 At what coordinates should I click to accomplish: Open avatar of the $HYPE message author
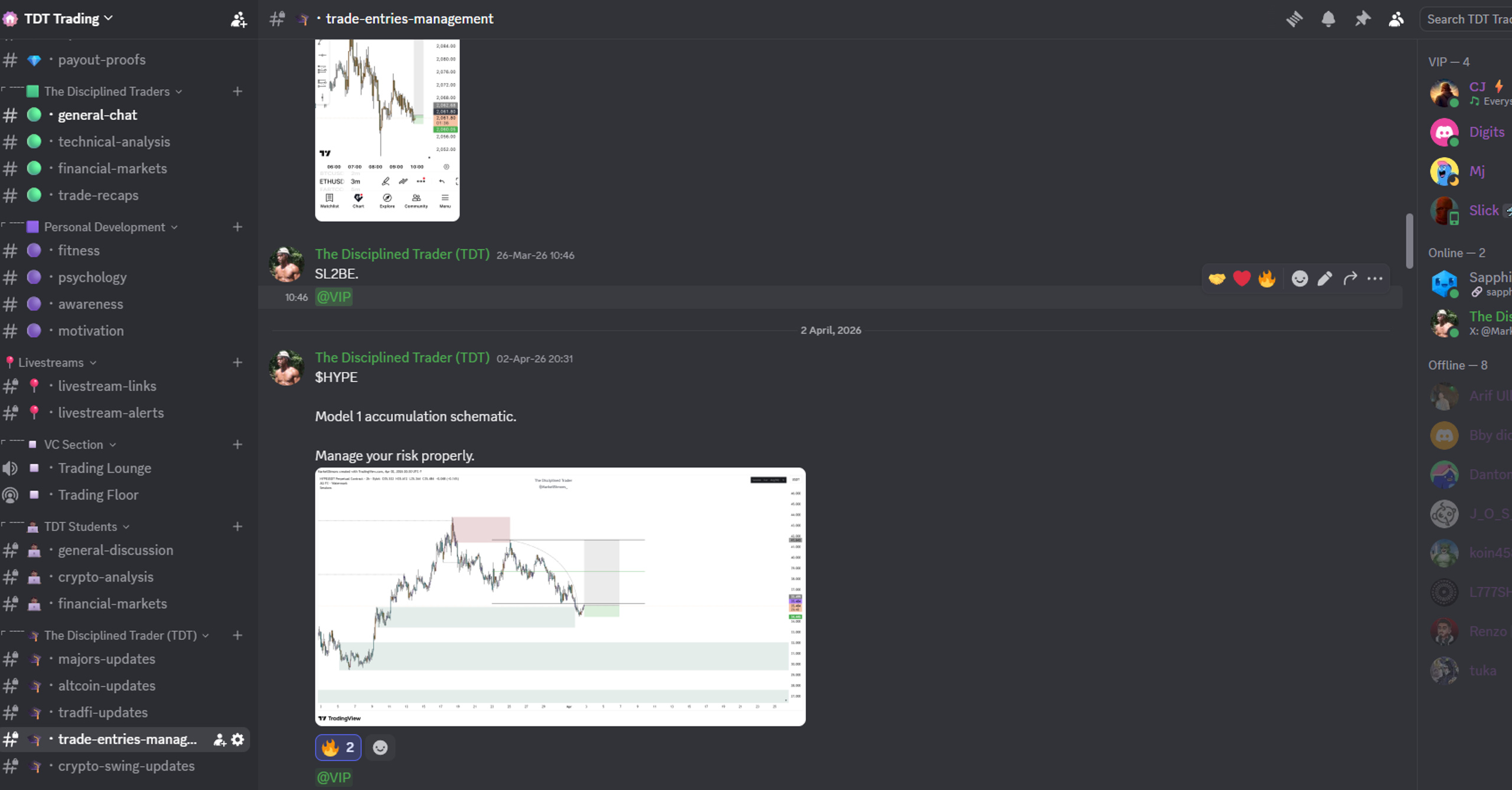[286, 368]
